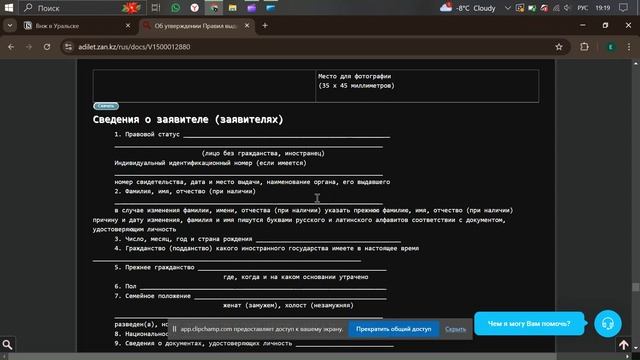Open the Chrome profile avatar
The image size is (640, 360).
pyautogui.click(x=611, y=47)
